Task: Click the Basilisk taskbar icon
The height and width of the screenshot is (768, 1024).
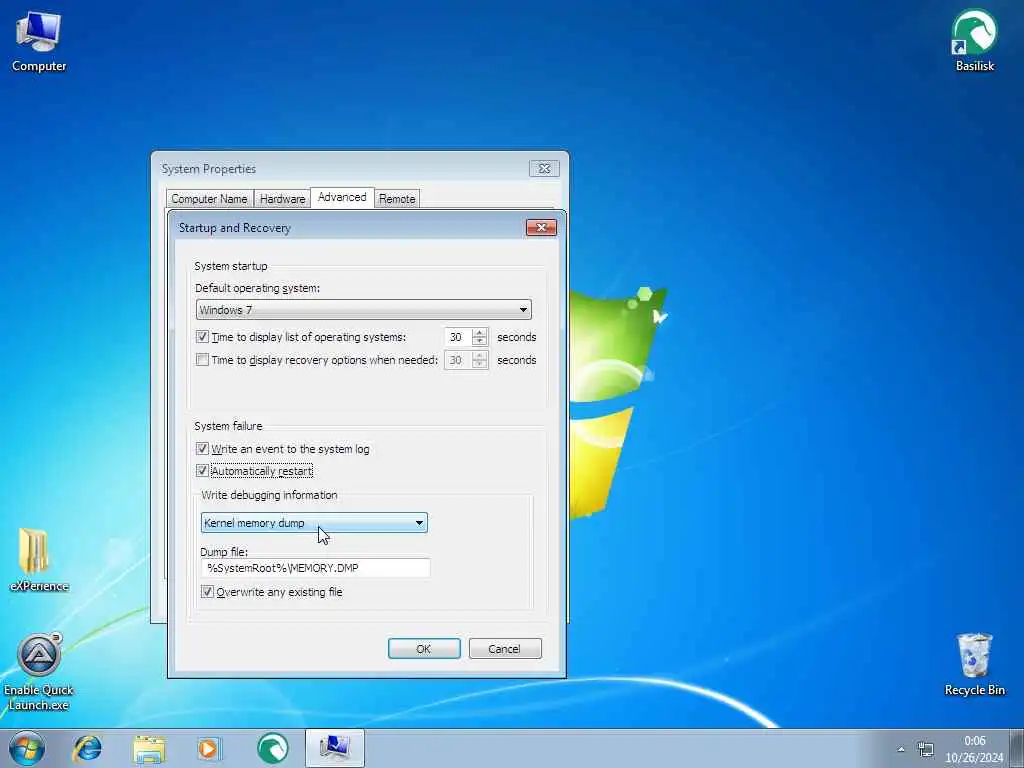Action: (272, 748)
